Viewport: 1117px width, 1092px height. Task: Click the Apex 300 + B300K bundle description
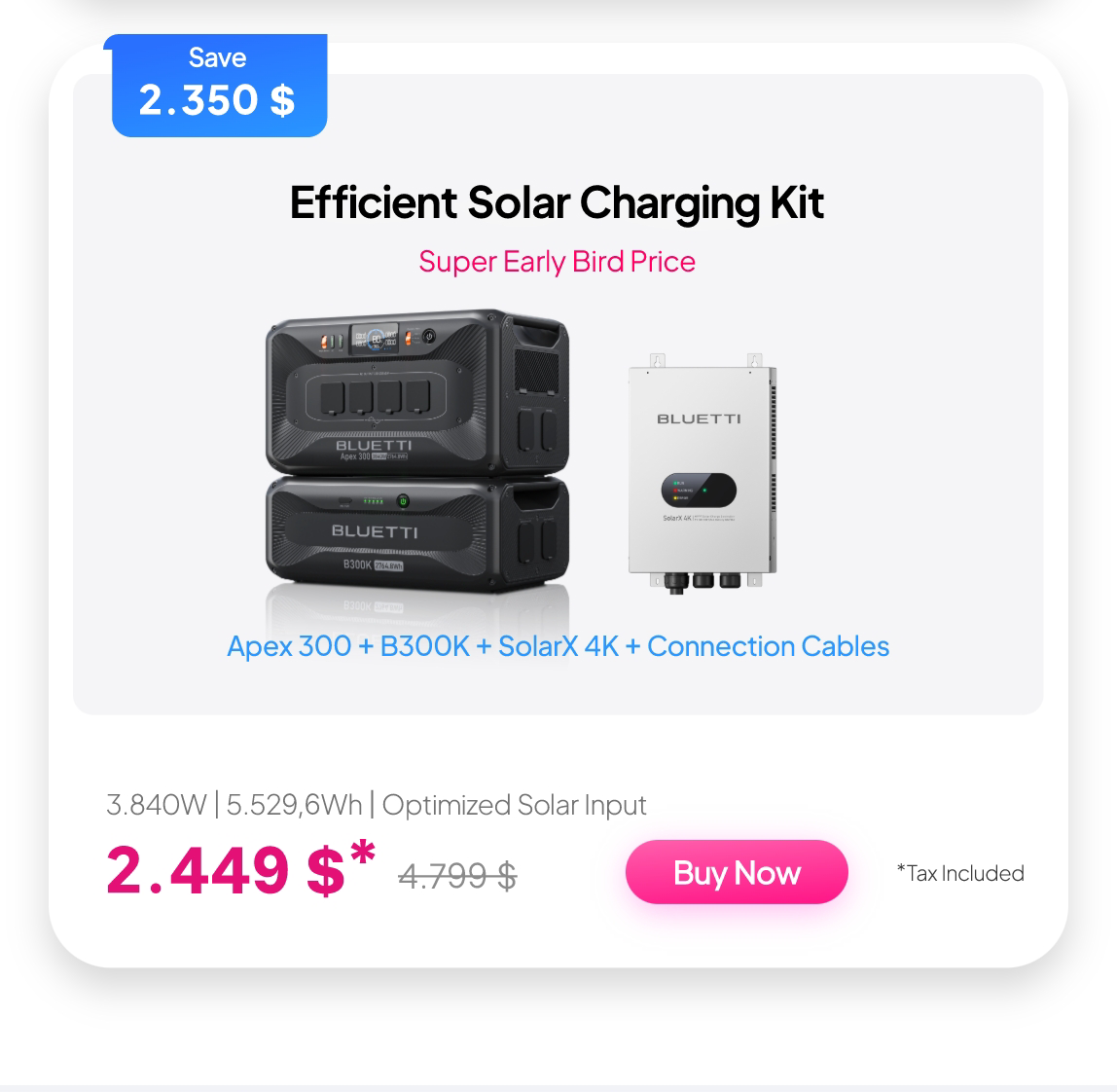[558, 646]
